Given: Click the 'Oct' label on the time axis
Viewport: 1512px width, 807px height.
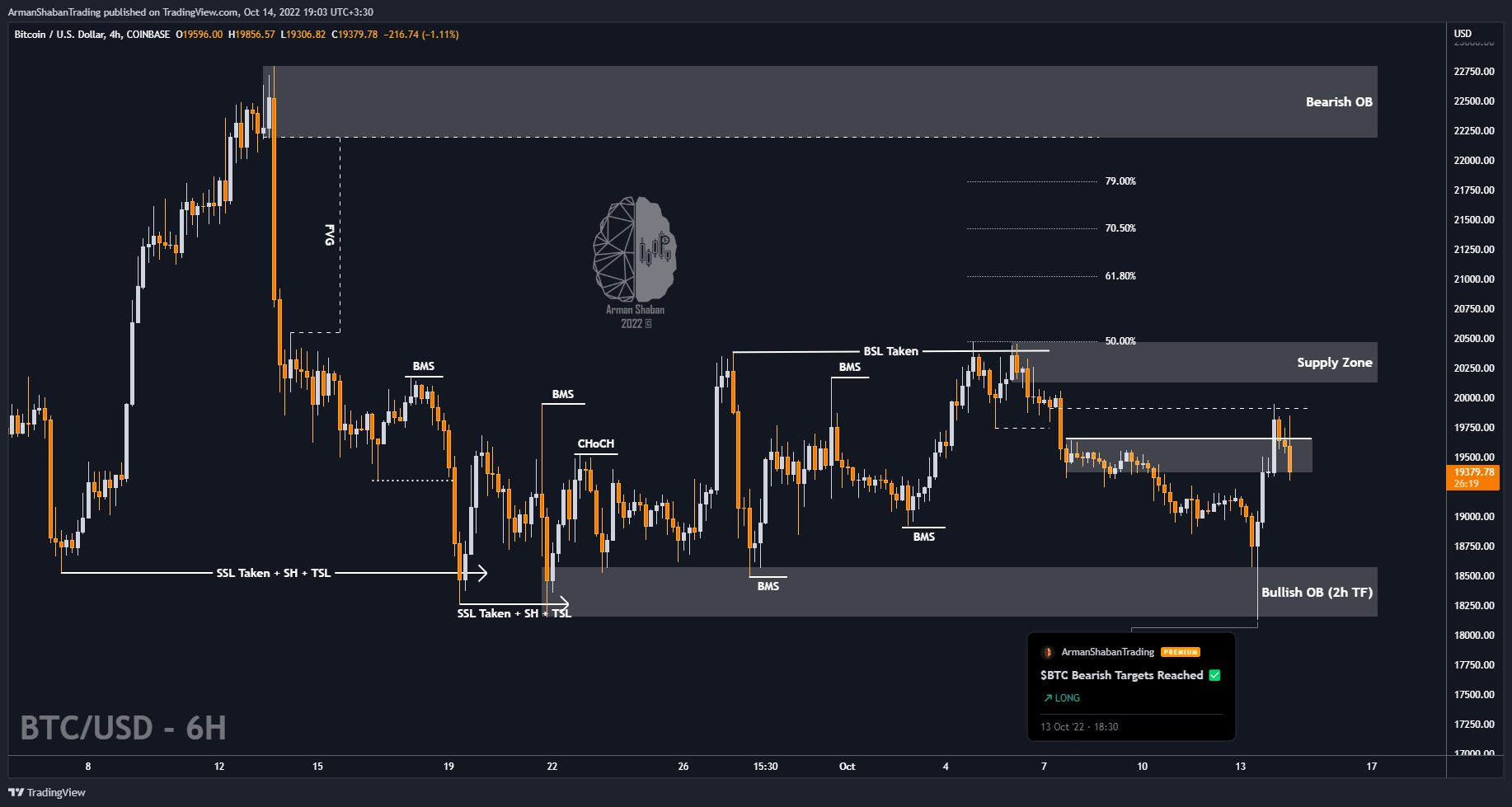Looking at the screenshot, I should 847,767.
